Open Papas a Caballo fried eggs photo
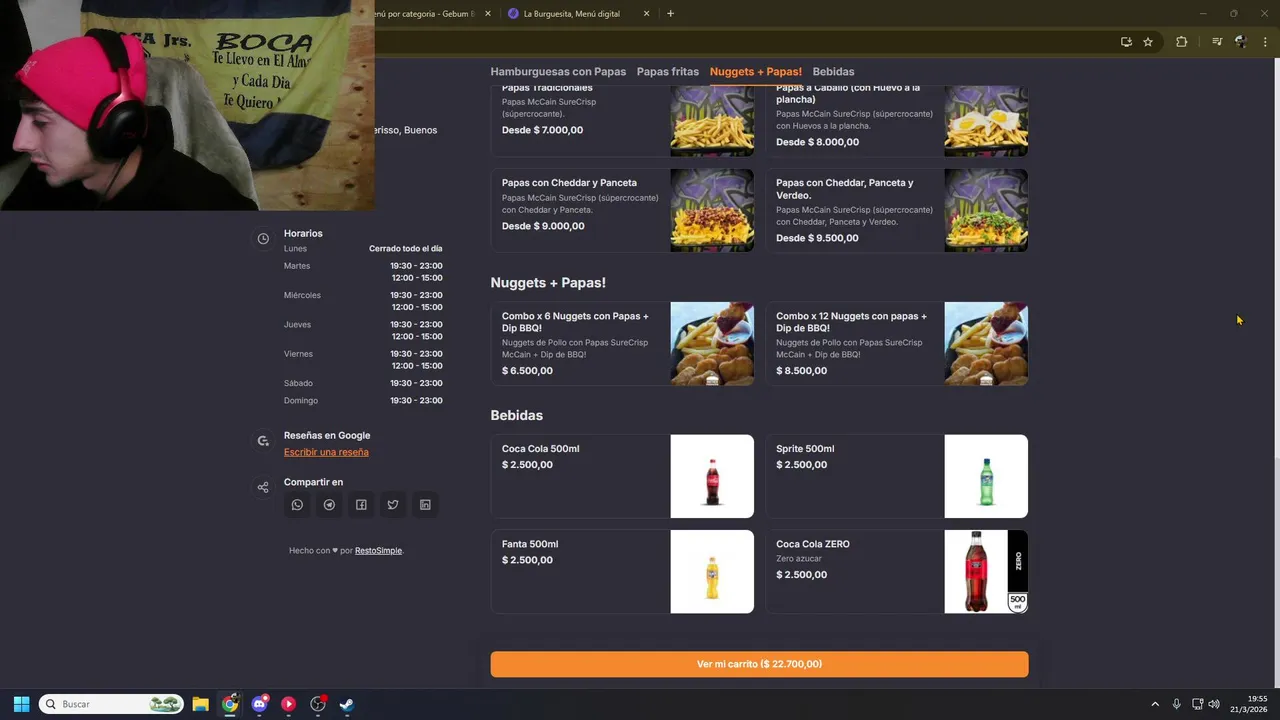 pyautogui.click(x=986, y=120)
